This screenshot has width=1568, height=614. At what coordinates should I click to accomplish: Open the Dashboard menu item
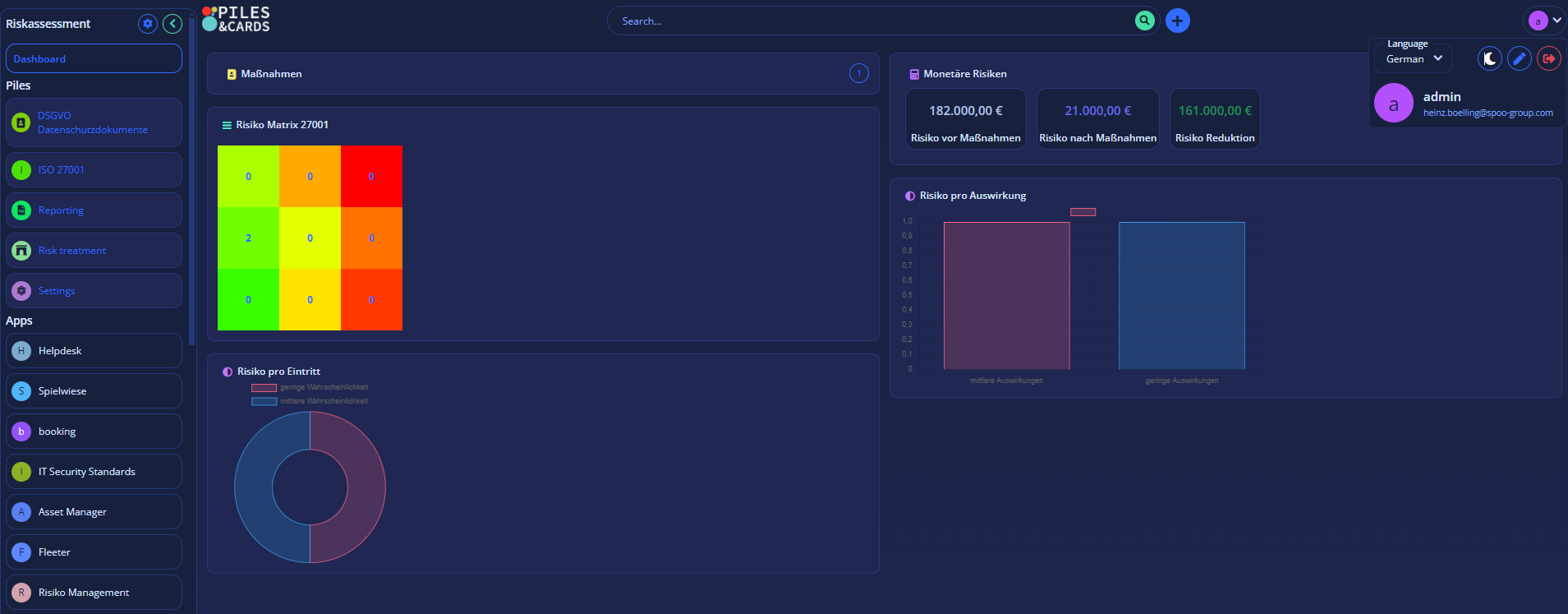coord(94,59)
